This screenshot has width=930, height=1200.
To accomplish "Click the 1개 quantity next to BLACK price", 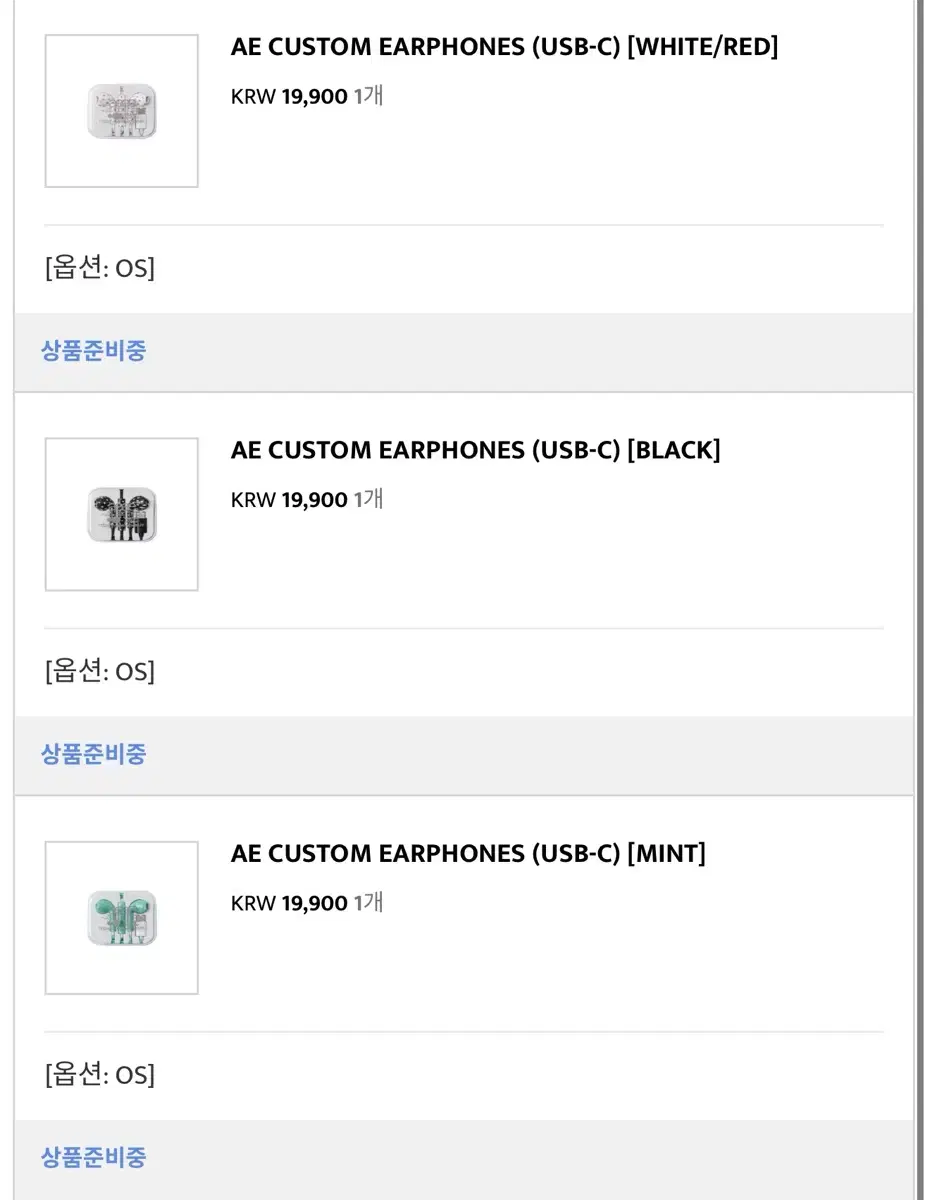I will pos(366,499).
